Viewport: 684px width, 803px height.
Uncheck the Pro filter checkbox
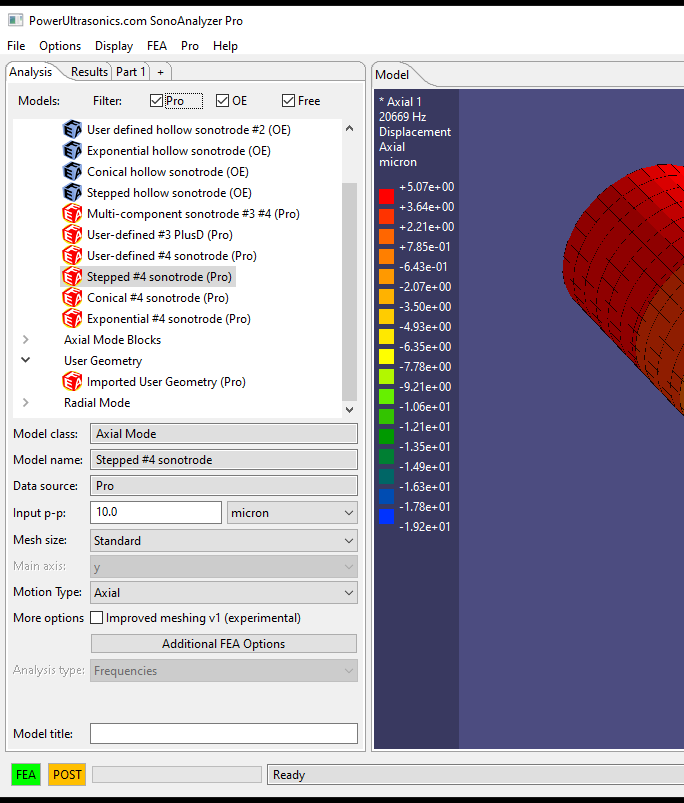pyautogui.click(x=156, y=101)
